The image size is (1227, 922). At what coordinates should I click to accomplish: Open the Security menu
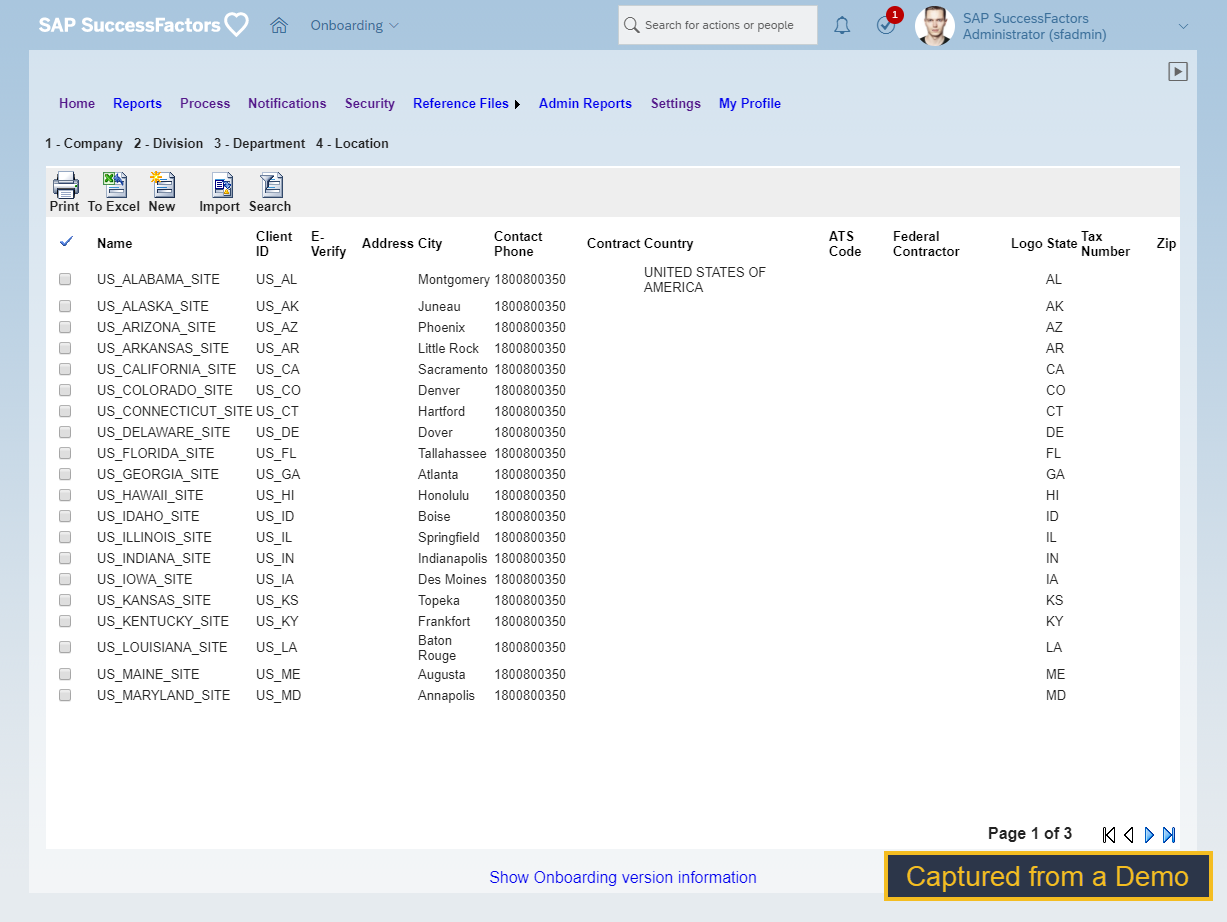coord(370,103)
